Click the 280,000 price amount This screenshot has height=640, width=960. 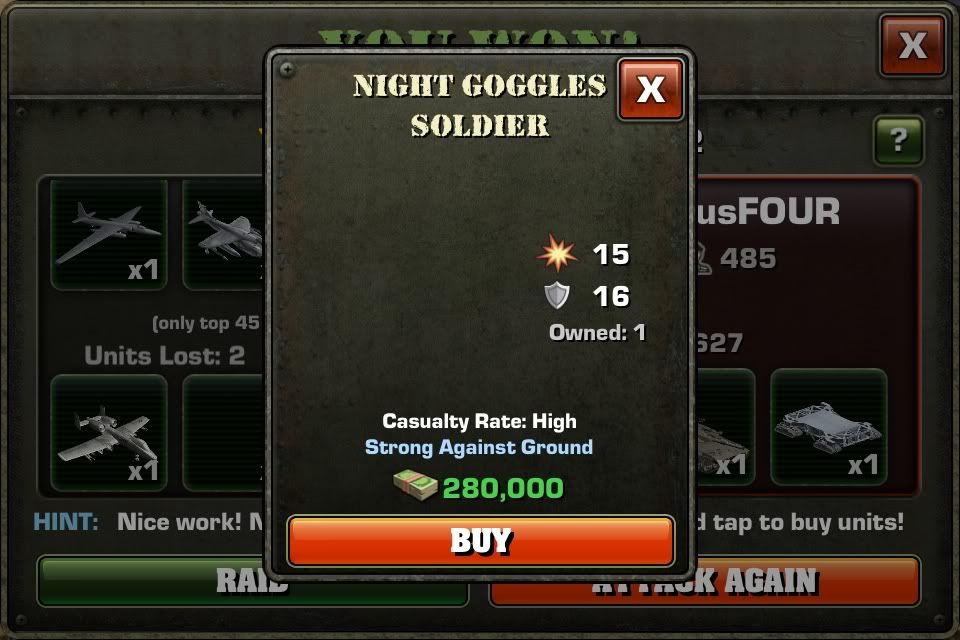pyautogui.click(x=503, y=488)
